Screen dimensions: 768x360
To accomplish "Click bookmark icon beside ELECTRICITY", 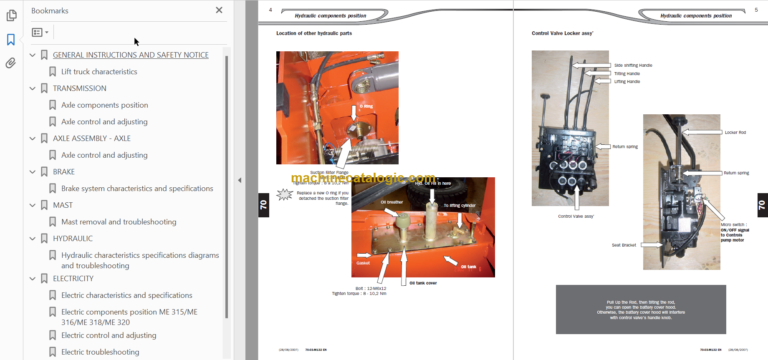I will pyautogui.click(x=44, y=278).
